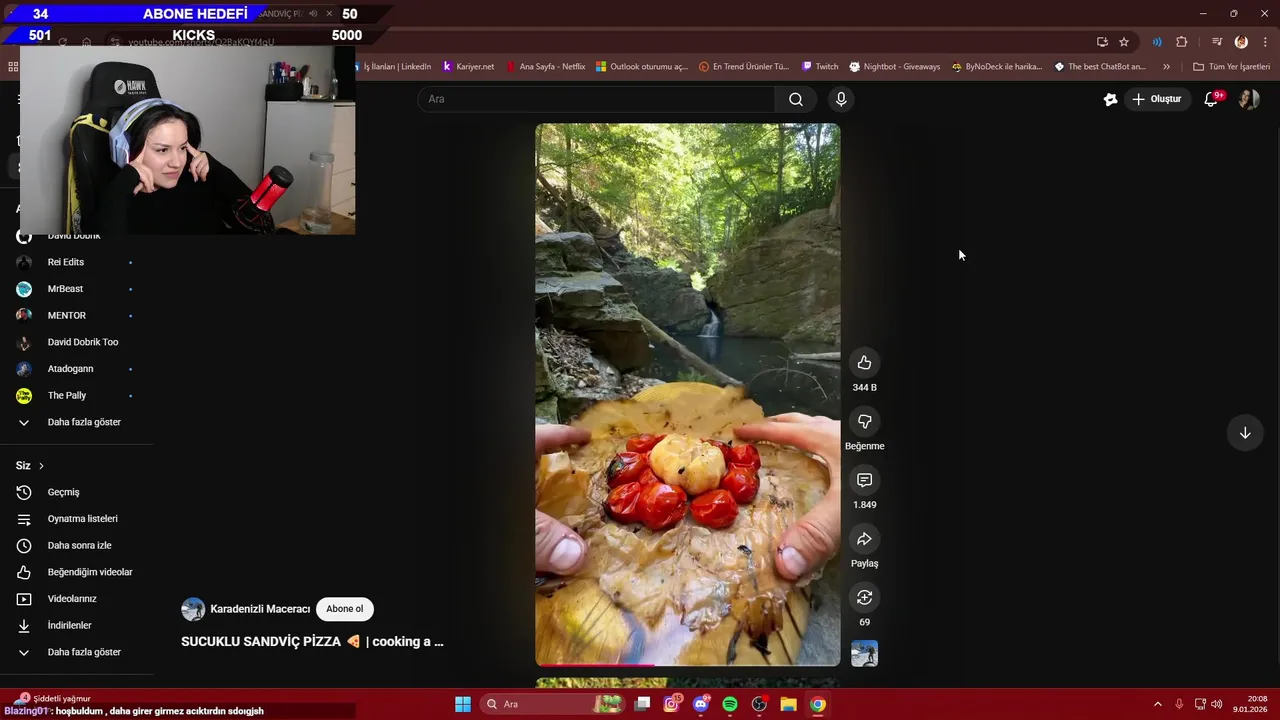Open YouTube notifications bell
The image size is (1280, 720).
pos(1211,99)
